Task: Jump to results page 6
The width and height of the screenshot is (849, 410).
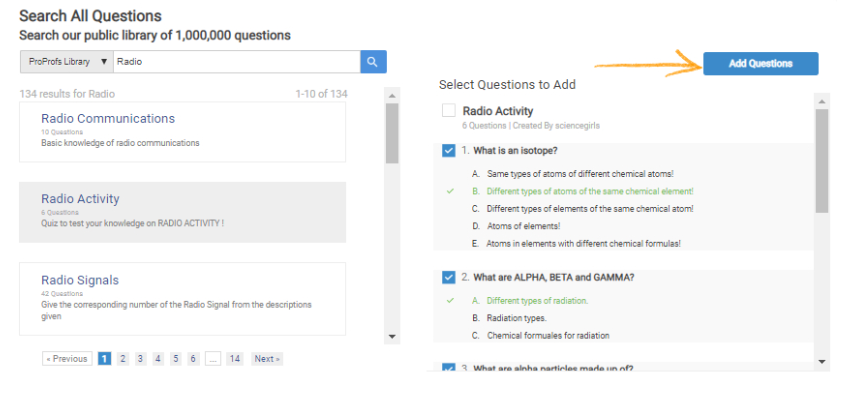Action: click(193, 359)
